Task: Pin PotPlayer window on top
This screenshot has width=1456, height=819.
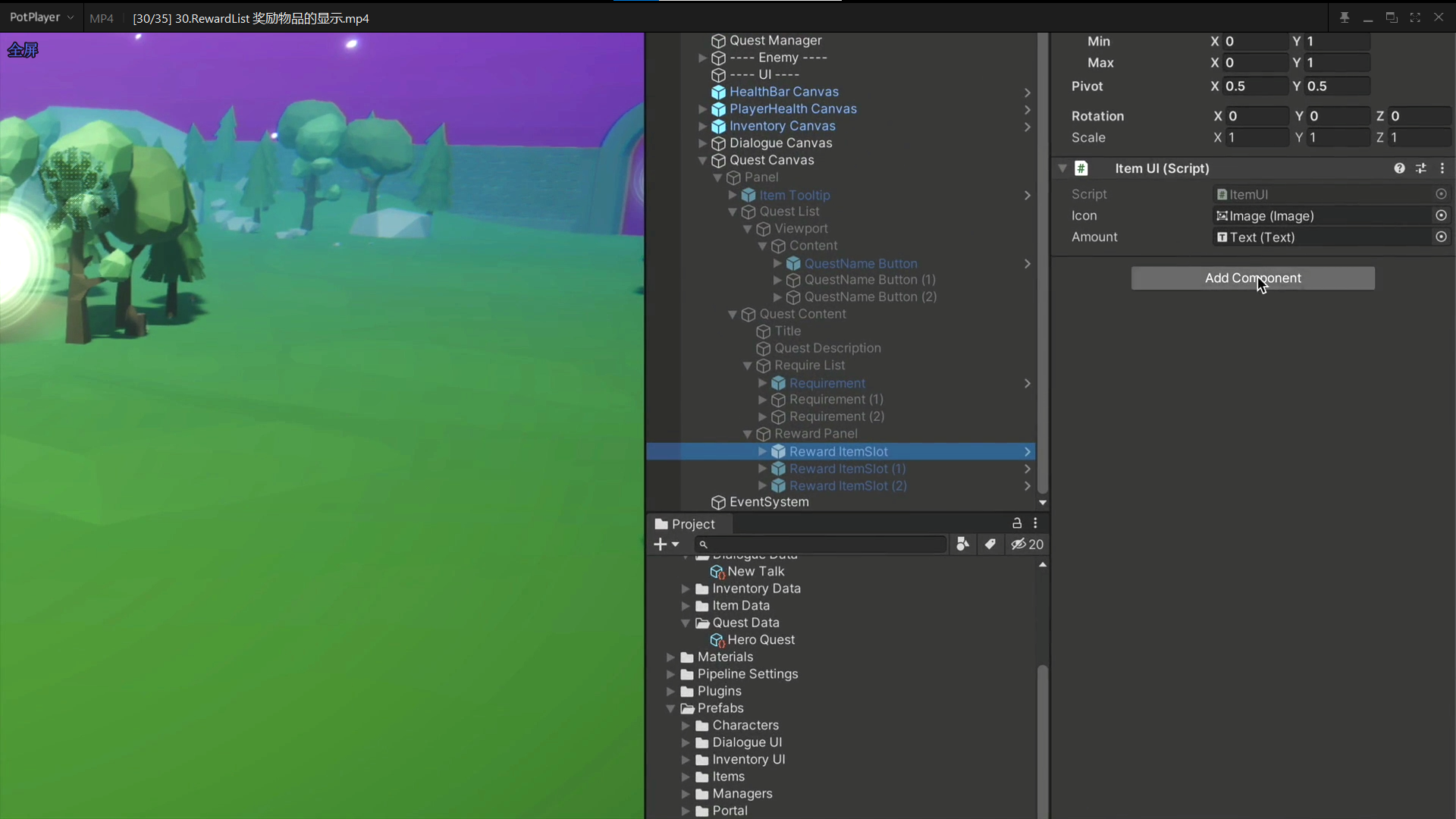Action: 1344,17
